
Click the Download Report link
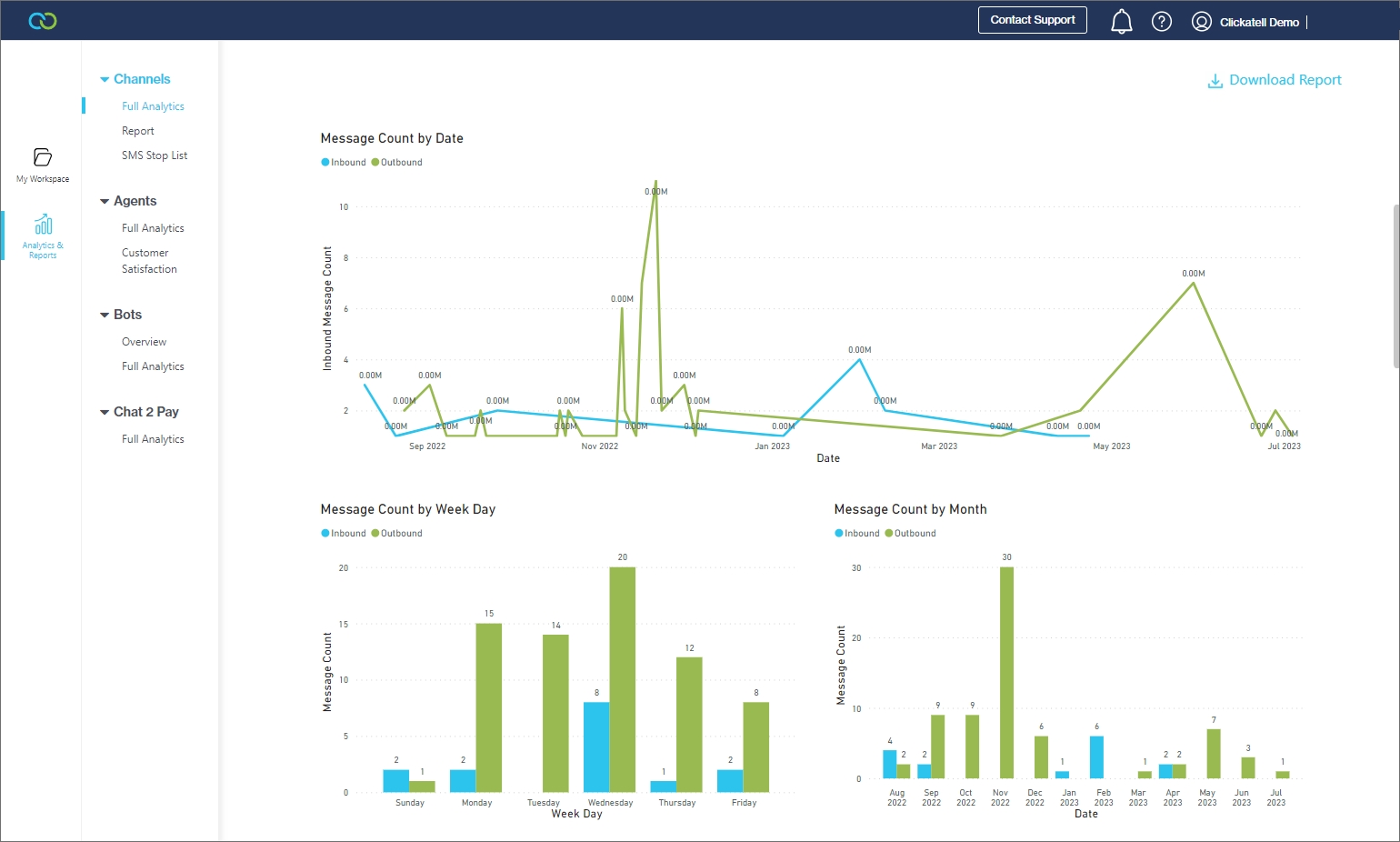point(1285,80)
